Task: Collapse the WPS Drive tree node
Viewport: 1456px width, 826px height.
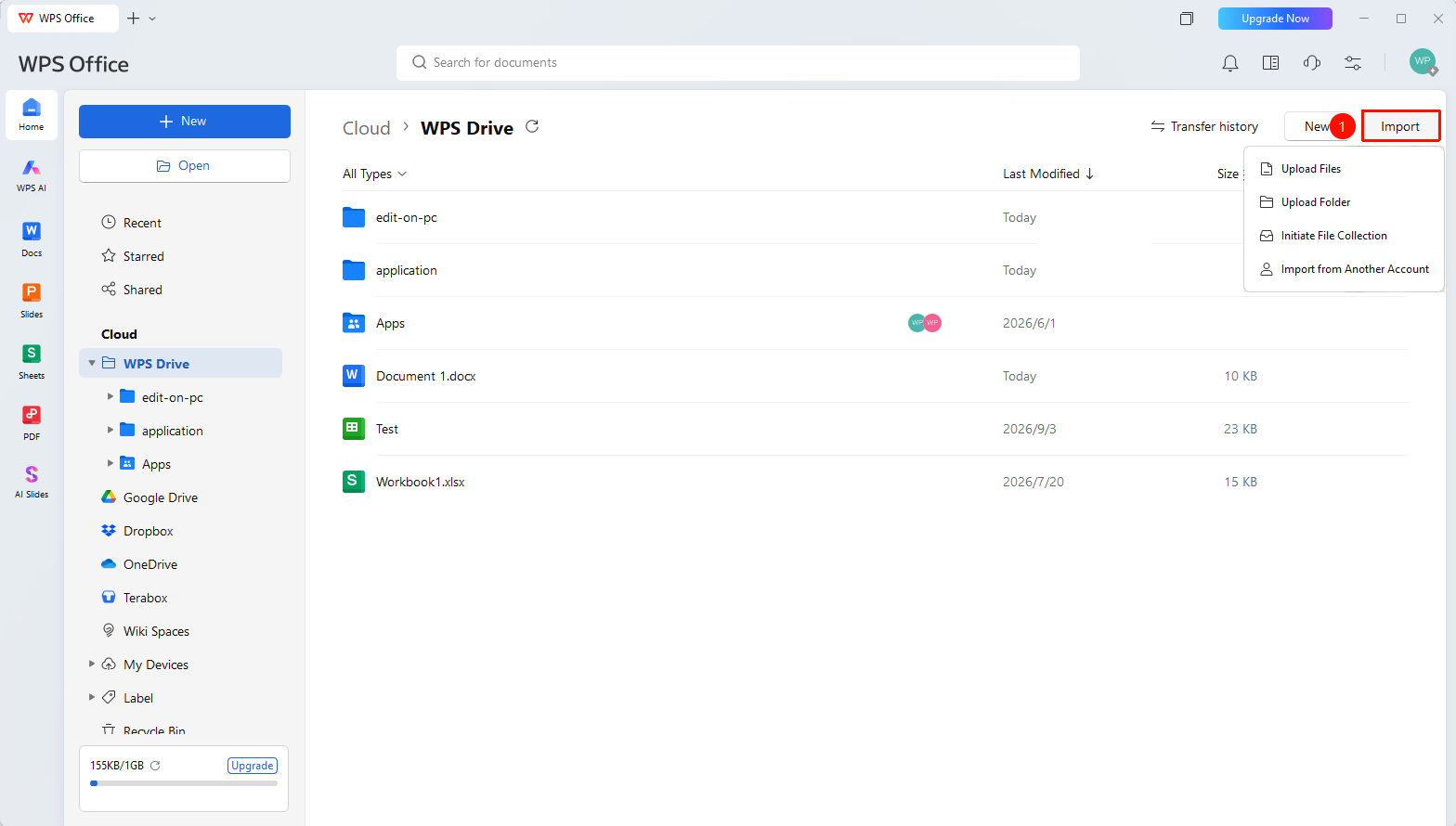Action: (x=92, y=363)
